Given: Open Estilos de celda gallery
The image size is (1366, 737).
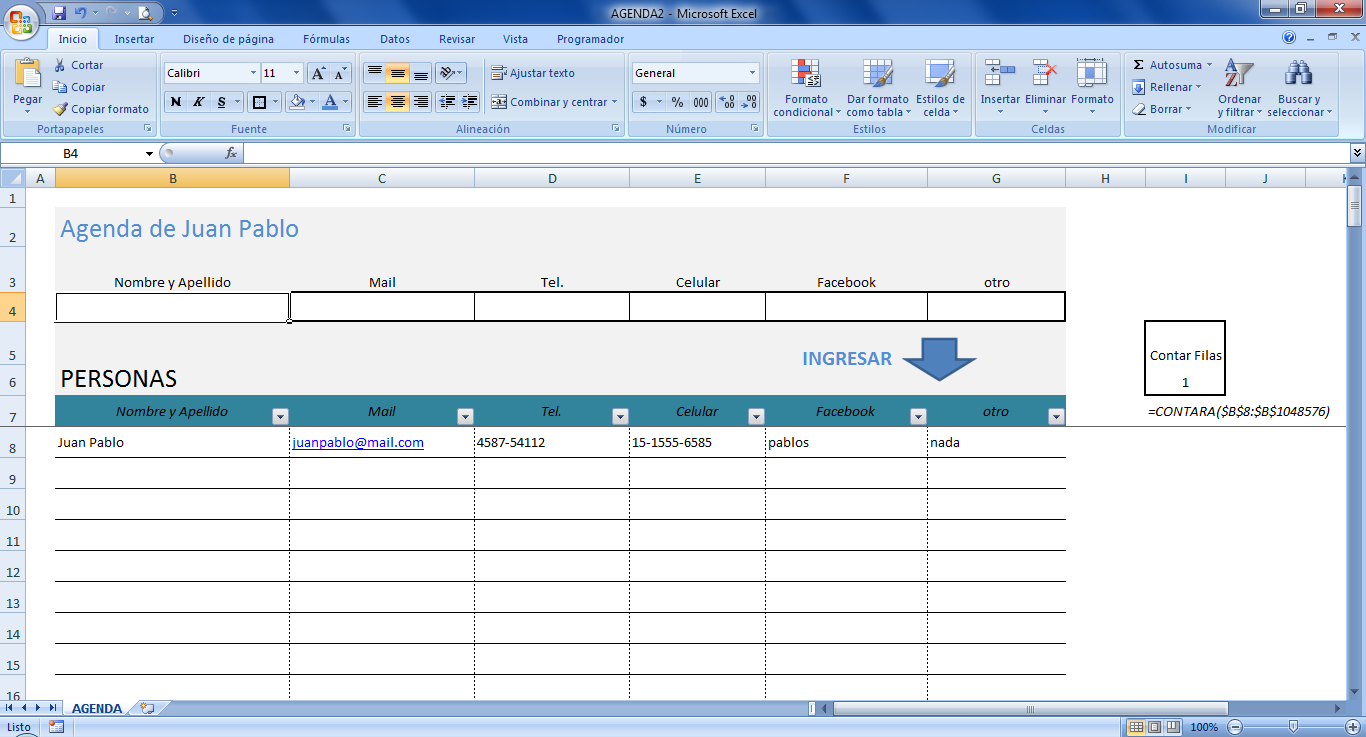Looking at the screenshot, I should [x=940, y=88].
